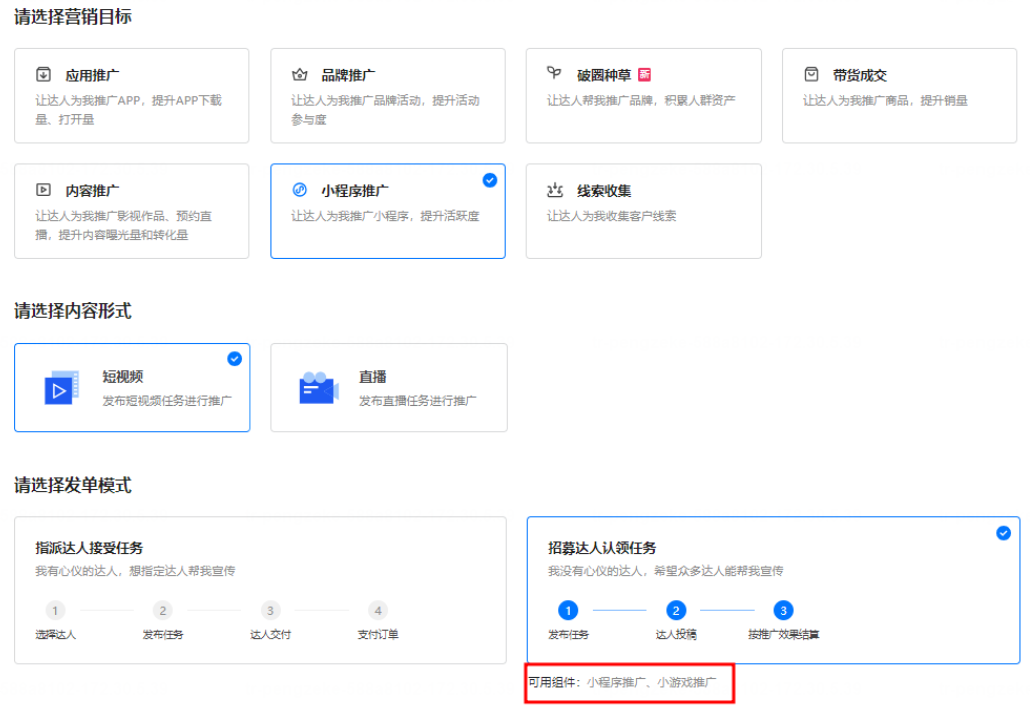Screen dimensions: 1030x713
Task: Select 品牌推广 as the marketing goal
Action: coord(388,95)
